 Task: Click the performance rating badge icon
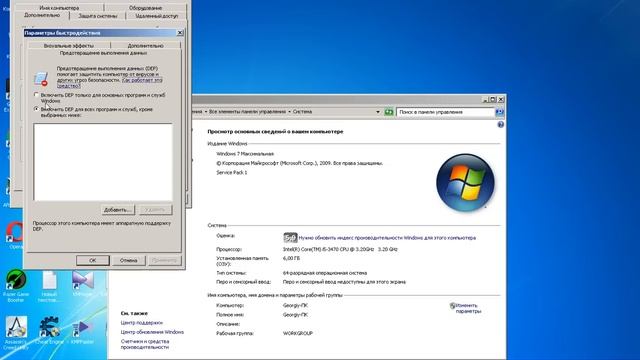click(290, 238)
